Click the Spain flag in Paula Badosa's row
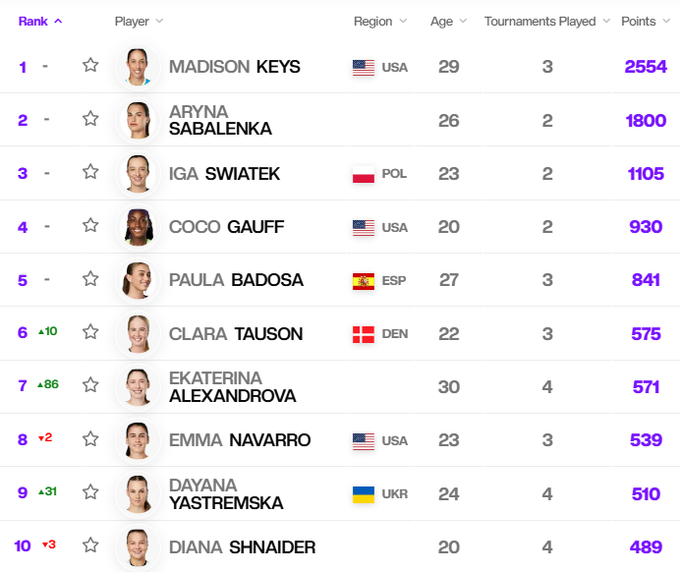Viewport: 680px width, 572px height. coord(363,280)
